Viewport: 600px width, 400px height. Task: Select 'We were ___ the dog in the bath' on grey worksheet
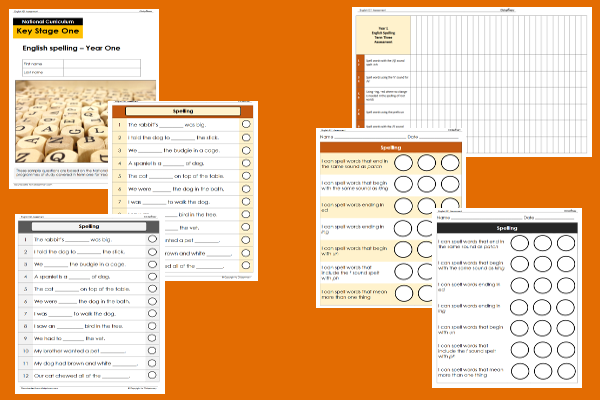pyautogui.click(x=82, y=302)
